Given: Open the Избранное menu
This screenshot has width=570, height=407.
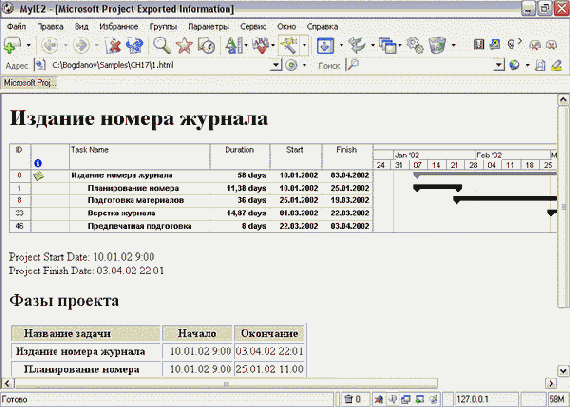Looking at the screenshot, I should [x=119, y=27].
